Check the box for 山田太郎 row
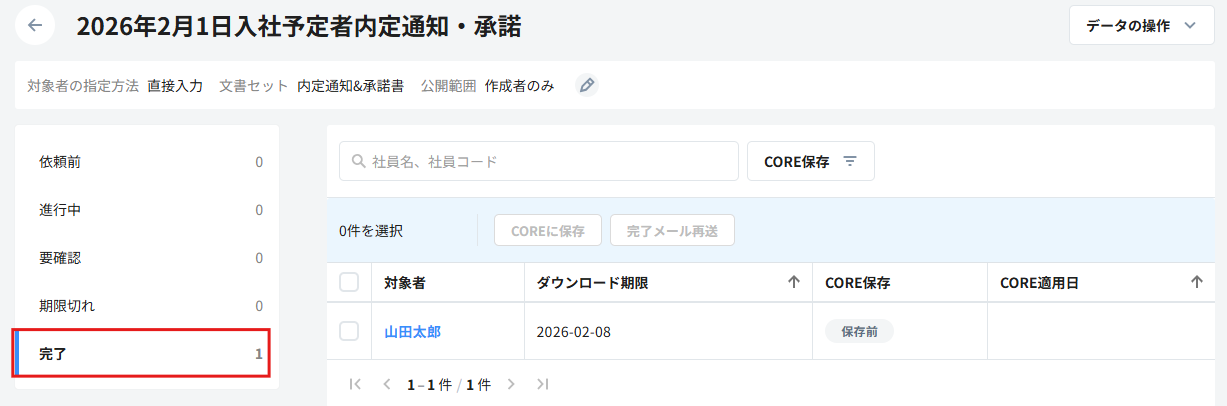This screenshot has height=406, width=1227. [349, 331]
